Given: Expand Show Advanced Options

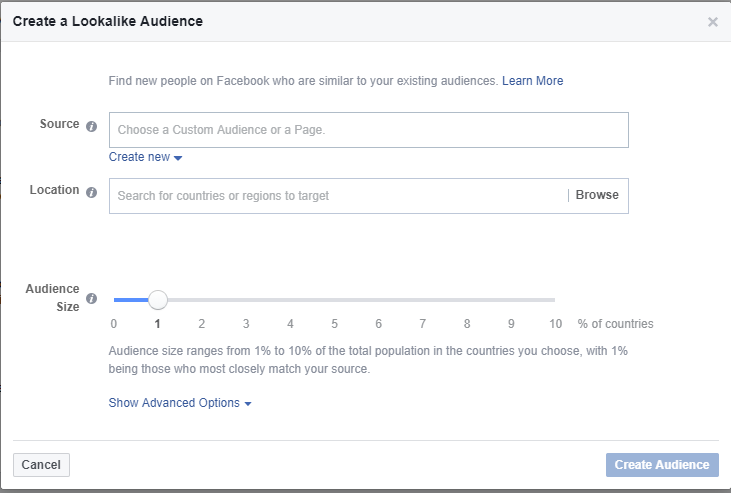Looking at the screenshot, I should pyautogui.click(x=180, y=403).
